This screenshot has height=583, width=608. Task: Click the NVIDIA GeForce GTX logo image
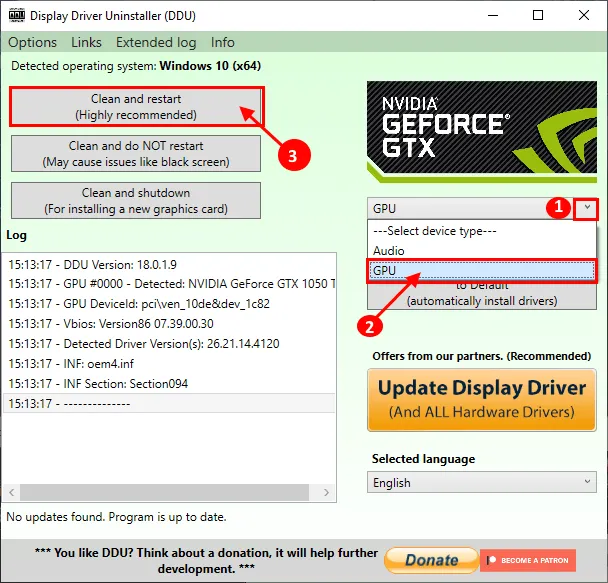click(482, 132)
